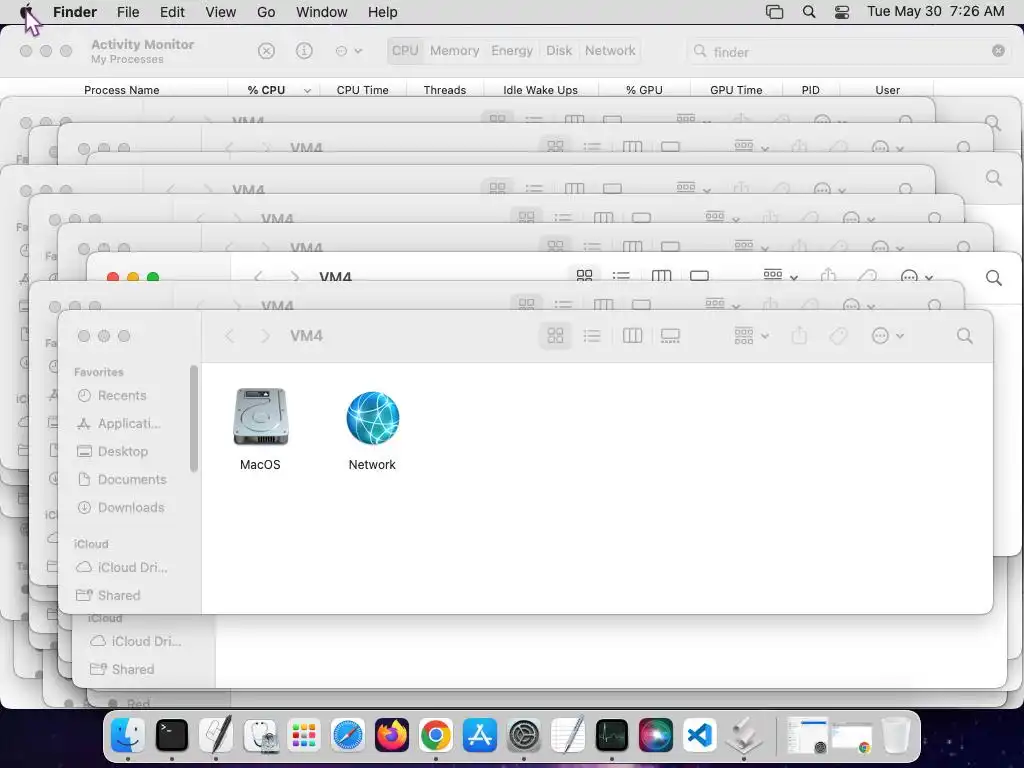
Task: Select the Network globe icon
Action: pos(372,418)
